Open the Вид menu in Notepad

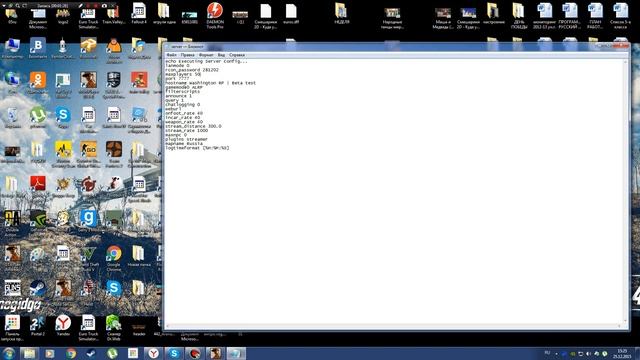click(x=221, y=55)
